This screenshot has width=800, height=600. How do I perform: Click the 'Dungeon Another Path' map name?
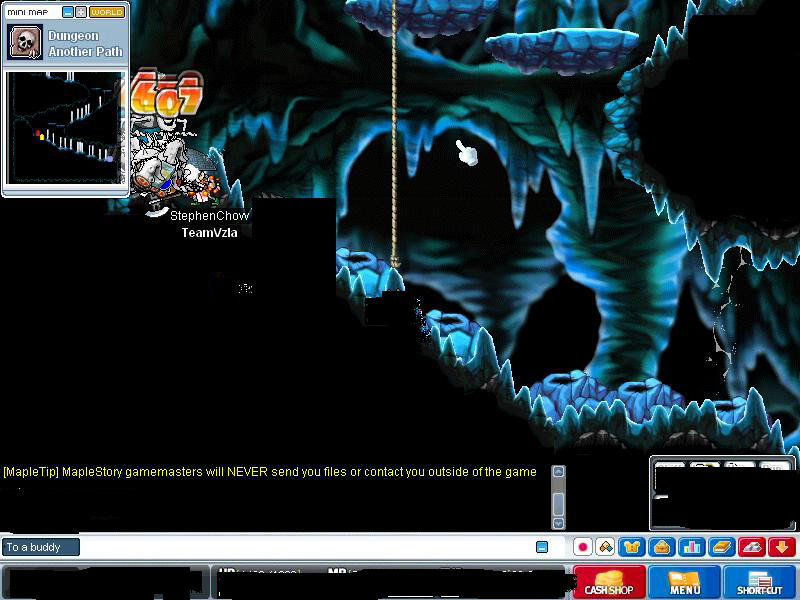click(x=85, y=43)
